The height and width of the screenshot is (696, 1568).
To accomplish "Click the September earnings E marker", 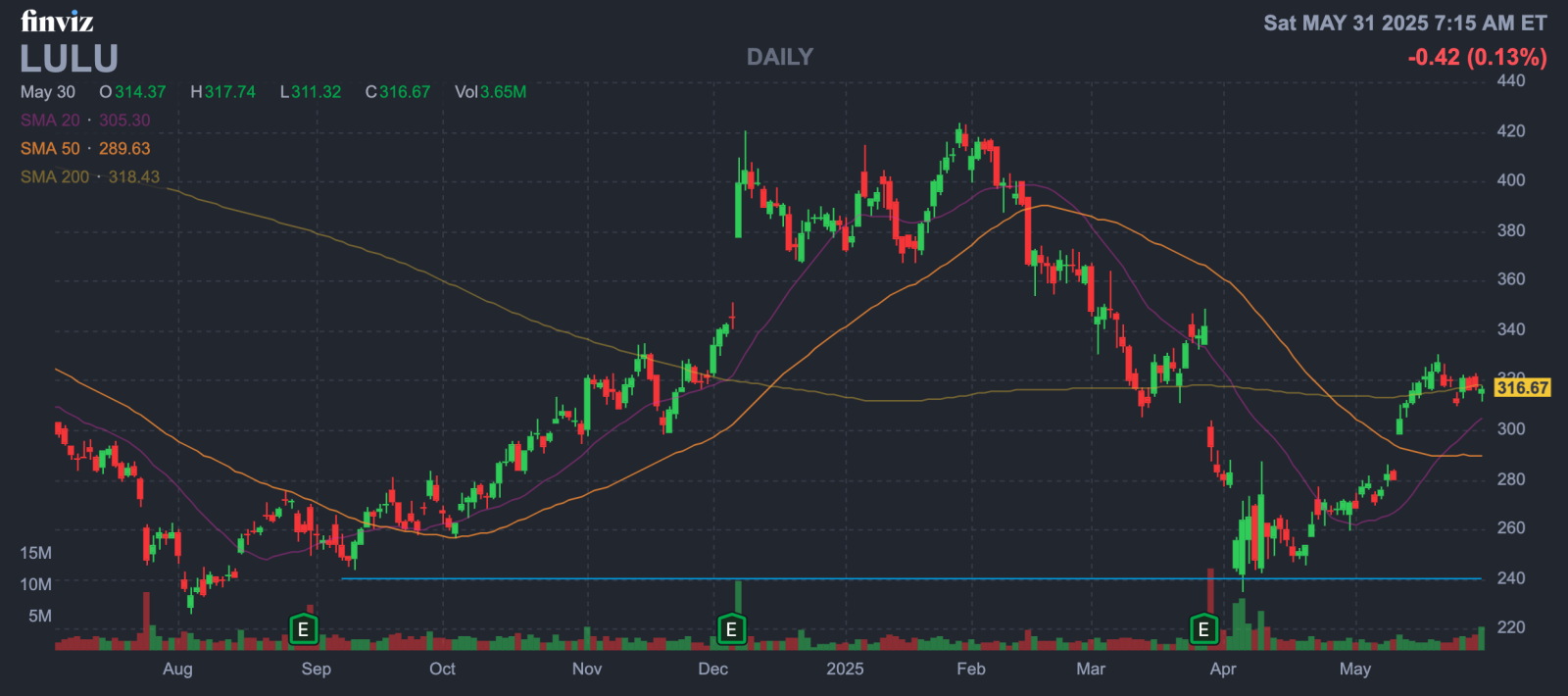I will (x=303, y=629).
